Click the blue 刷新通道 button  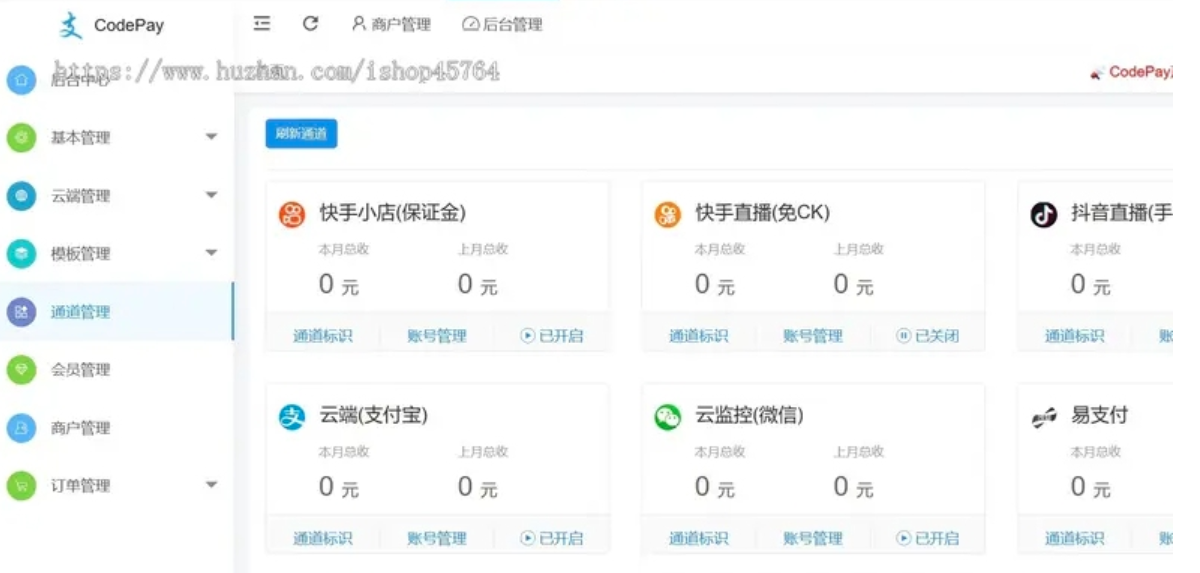tap(301, 133)
